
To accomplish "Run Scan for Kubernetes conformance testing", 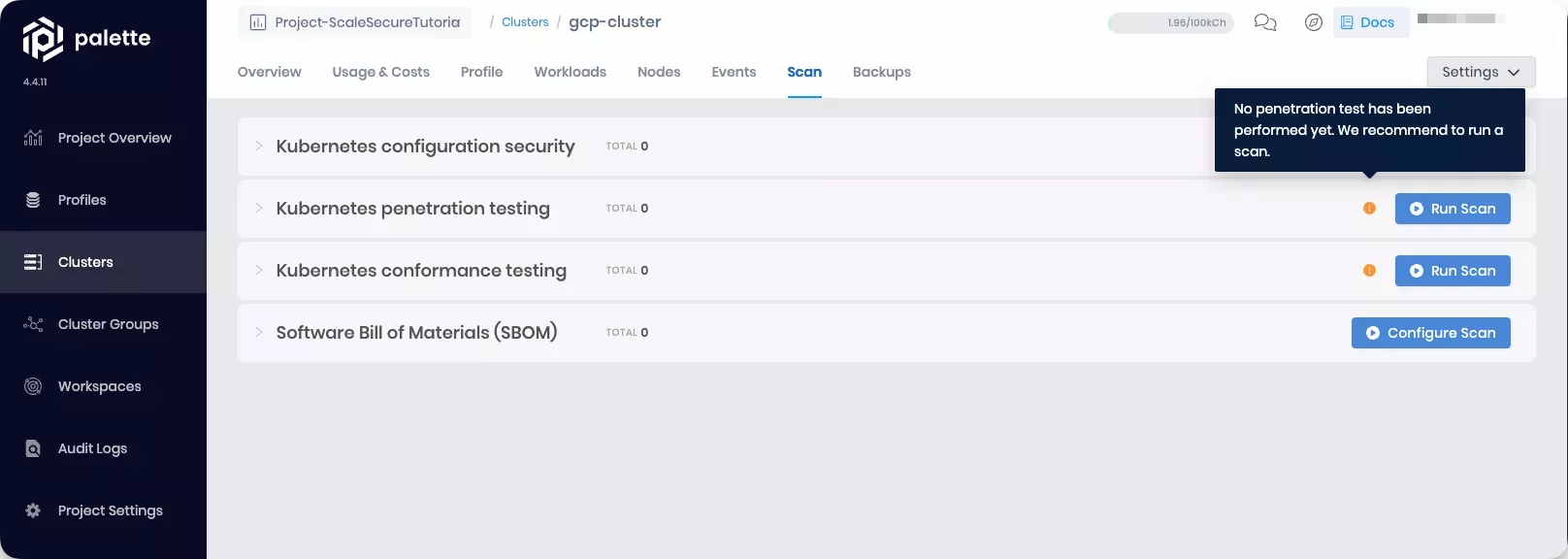I will [x=1453, y=271].
